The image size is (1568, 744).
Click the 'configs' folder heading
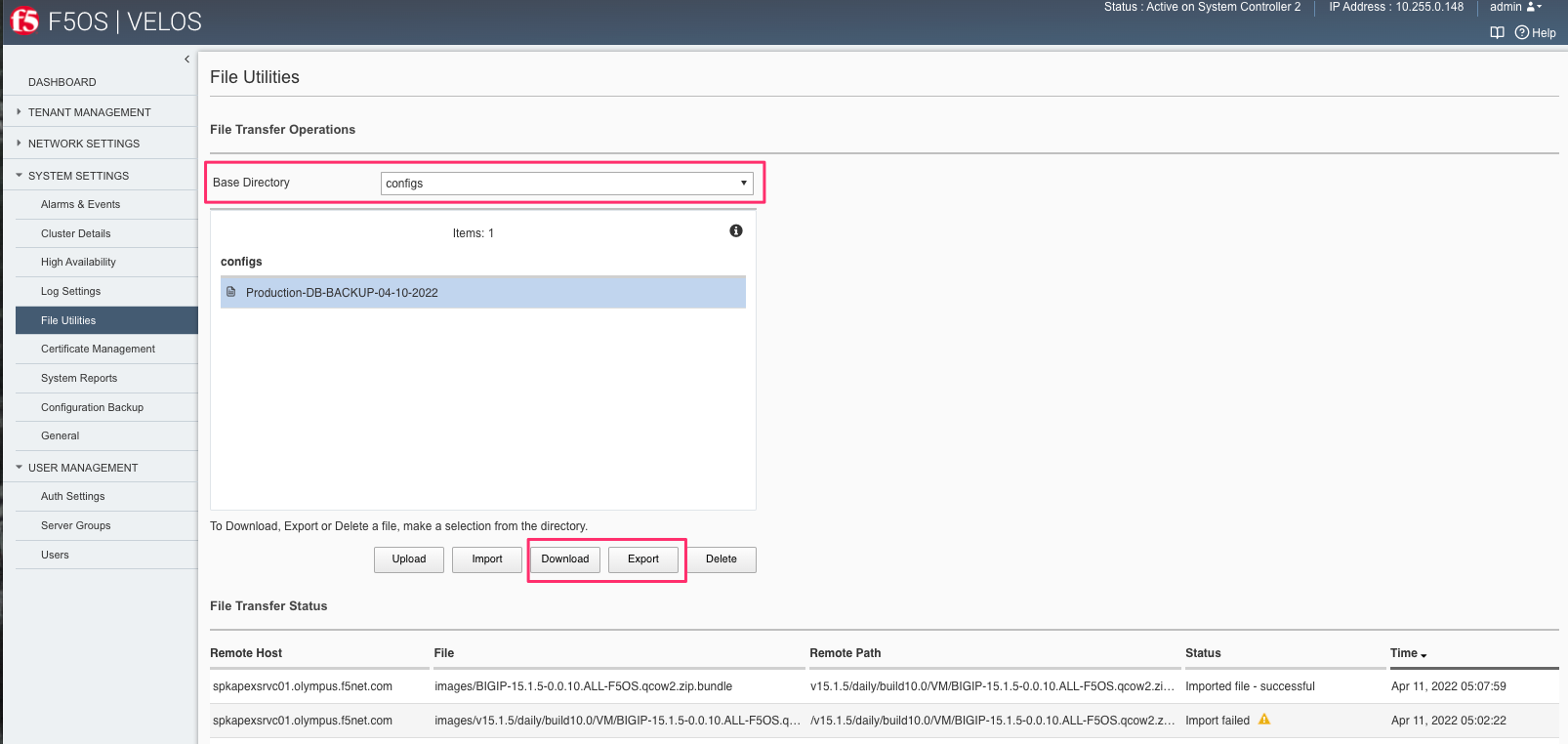(x=241, y=262)
